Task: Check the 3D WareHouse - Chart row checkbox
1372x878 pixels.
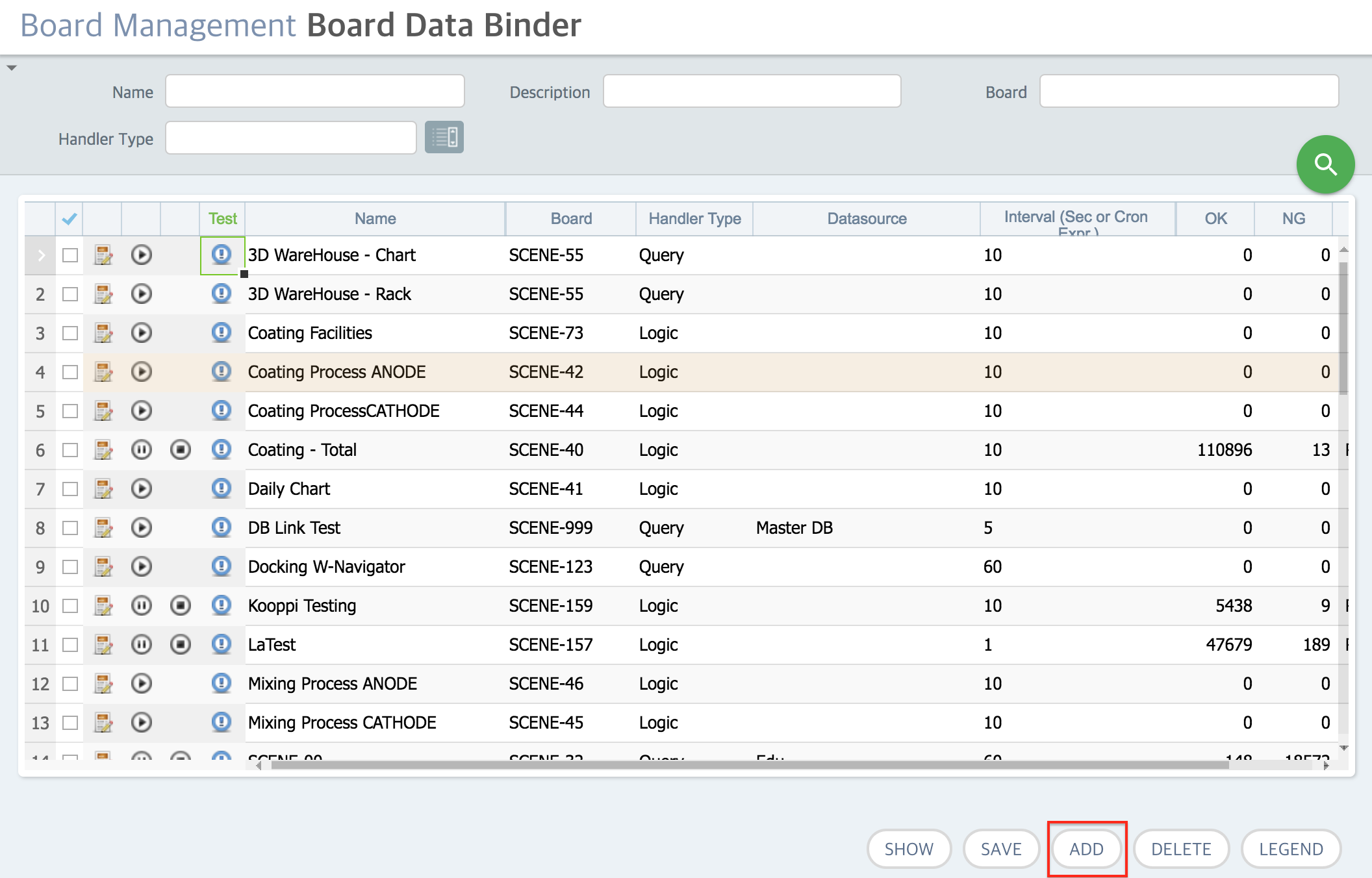Action: tap(70, 255)
